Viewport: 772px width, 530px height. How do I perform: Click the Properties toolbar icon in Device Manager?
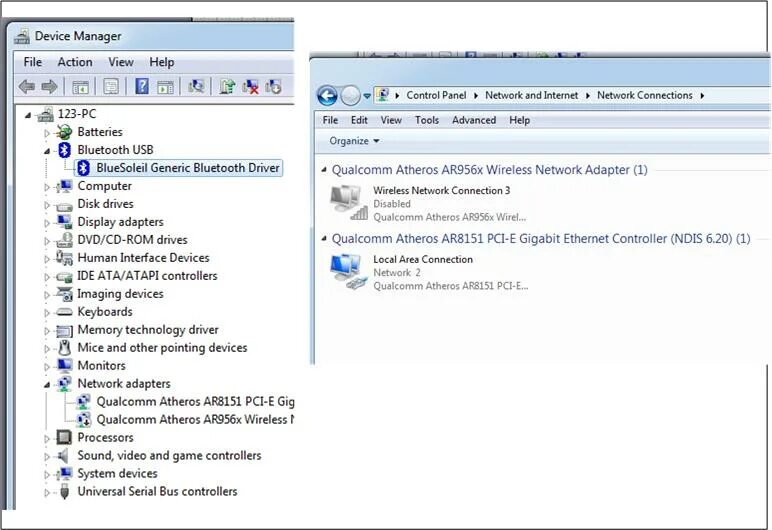[x=111, y=87]
